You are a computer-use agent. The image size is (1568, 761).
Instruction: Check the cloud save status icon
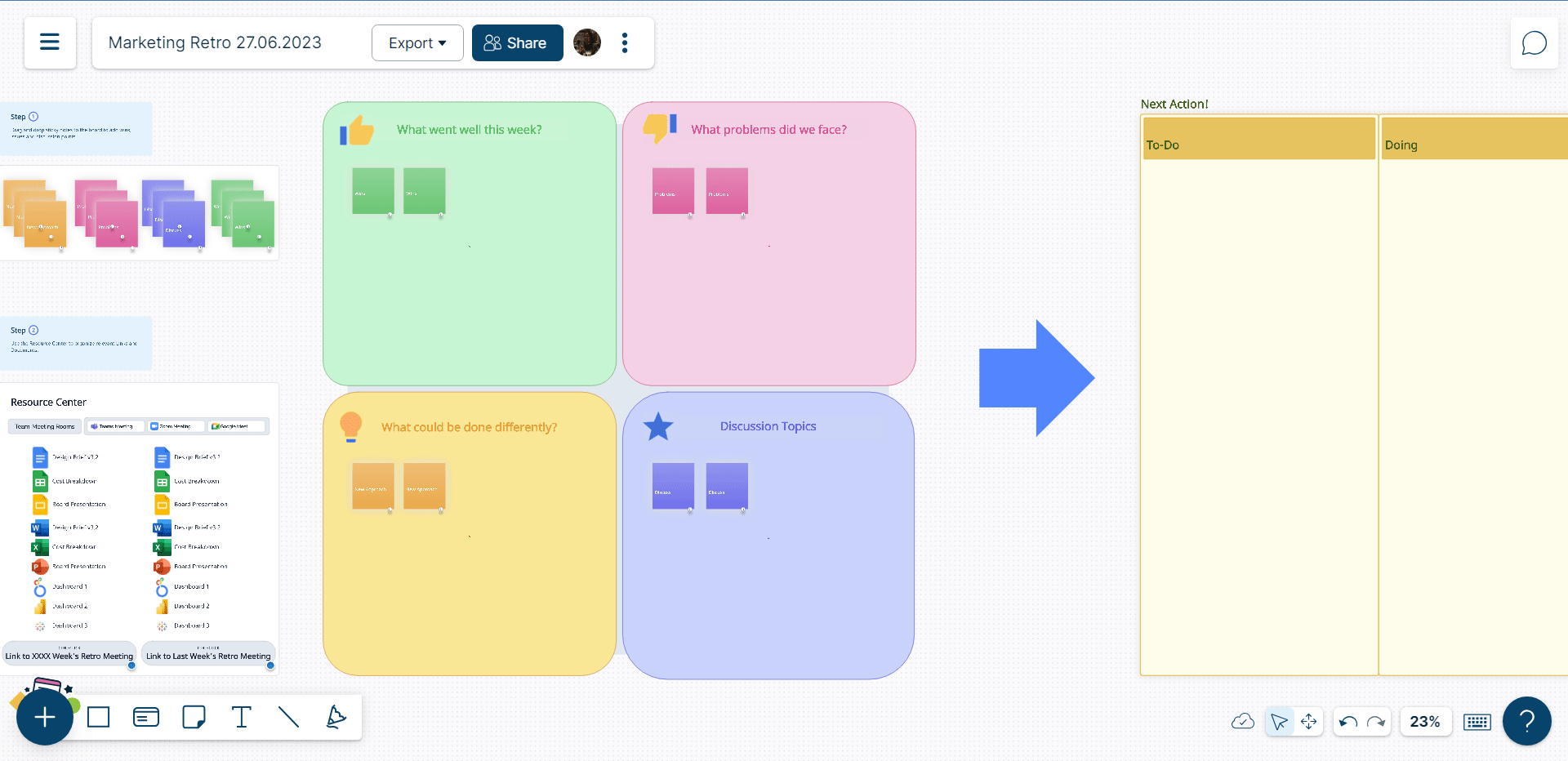[x=1242, y=722]
